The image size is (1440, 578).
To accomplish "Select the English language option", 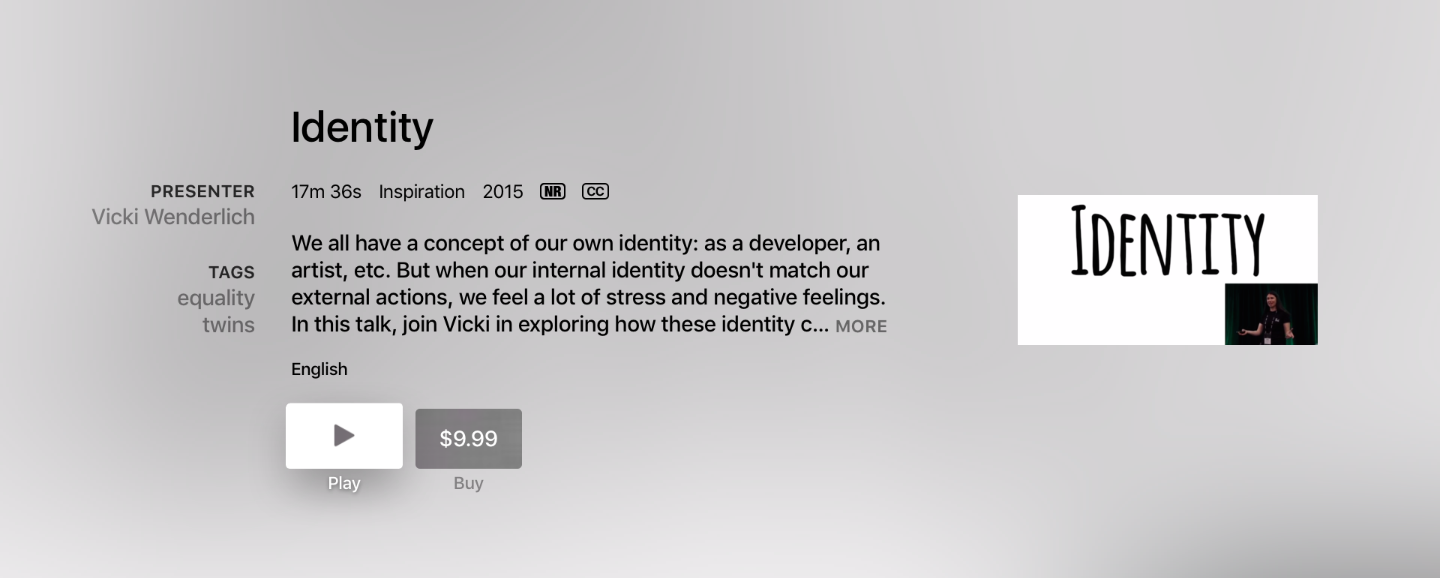I will (319, 369).
